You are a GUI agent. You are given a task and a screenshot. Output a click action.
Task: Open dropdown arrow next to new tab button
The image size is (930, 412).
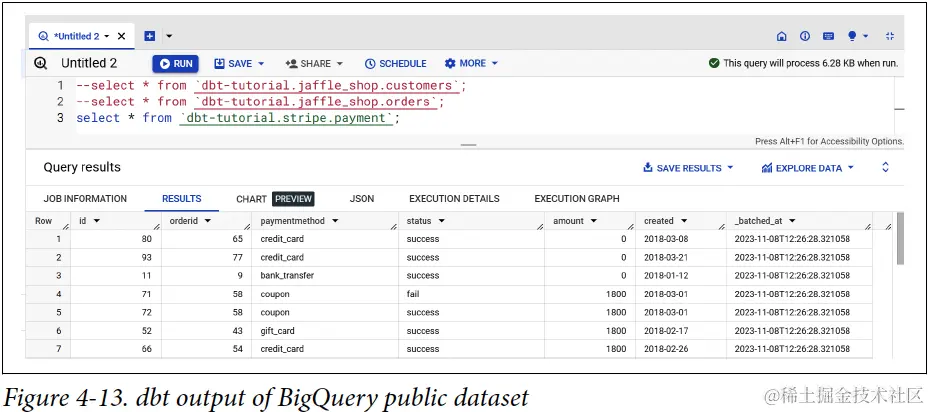point(169,36)
